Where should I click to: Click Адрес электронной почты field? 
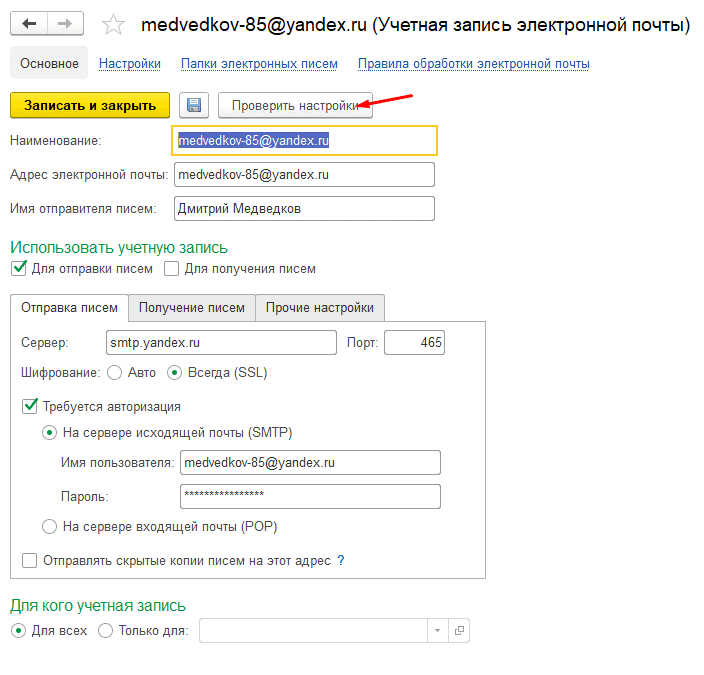coord(304,174)
